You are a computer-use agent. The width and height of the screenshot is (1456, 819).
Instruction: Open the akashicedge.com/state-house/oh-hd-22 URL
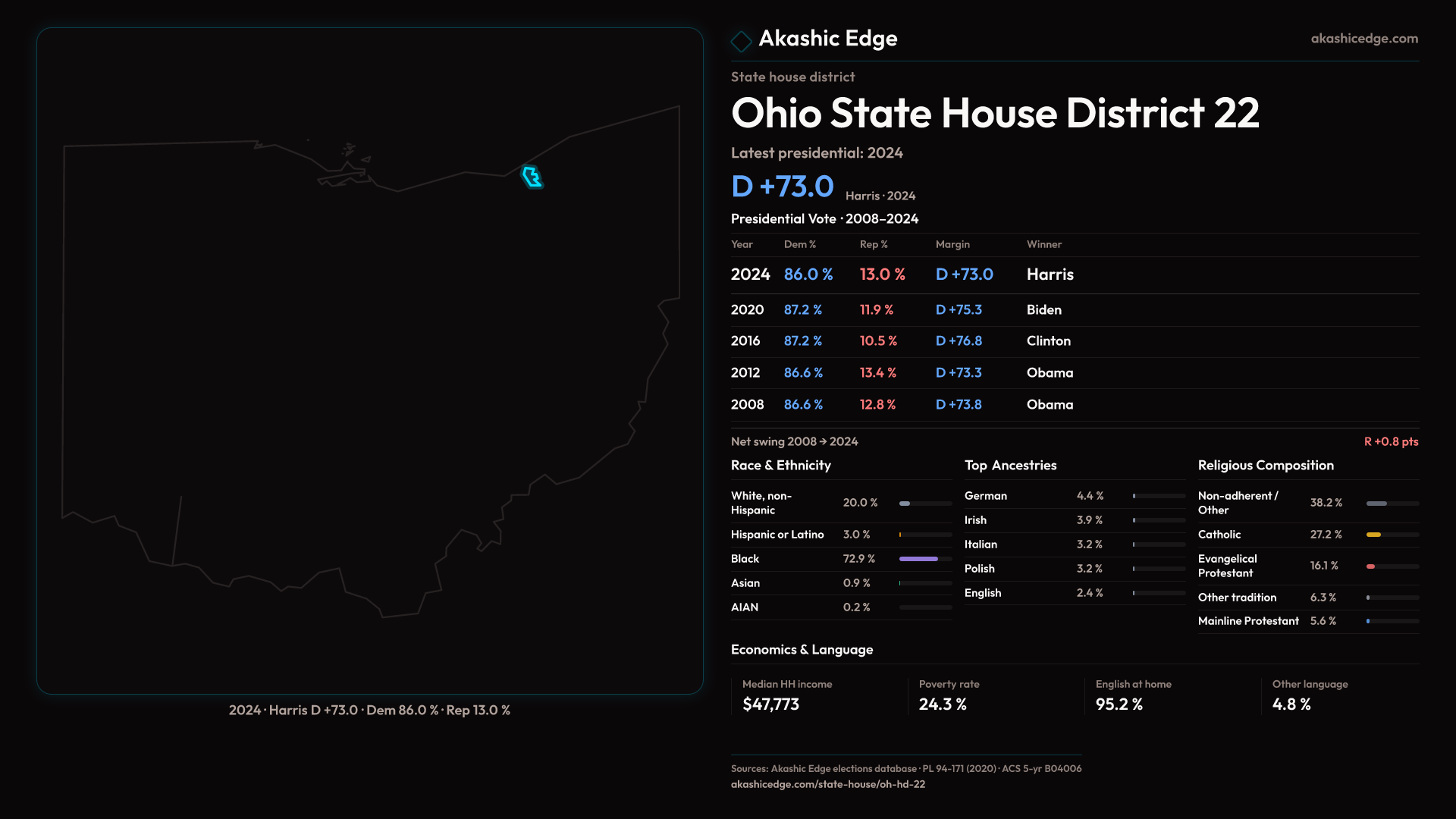827,784
